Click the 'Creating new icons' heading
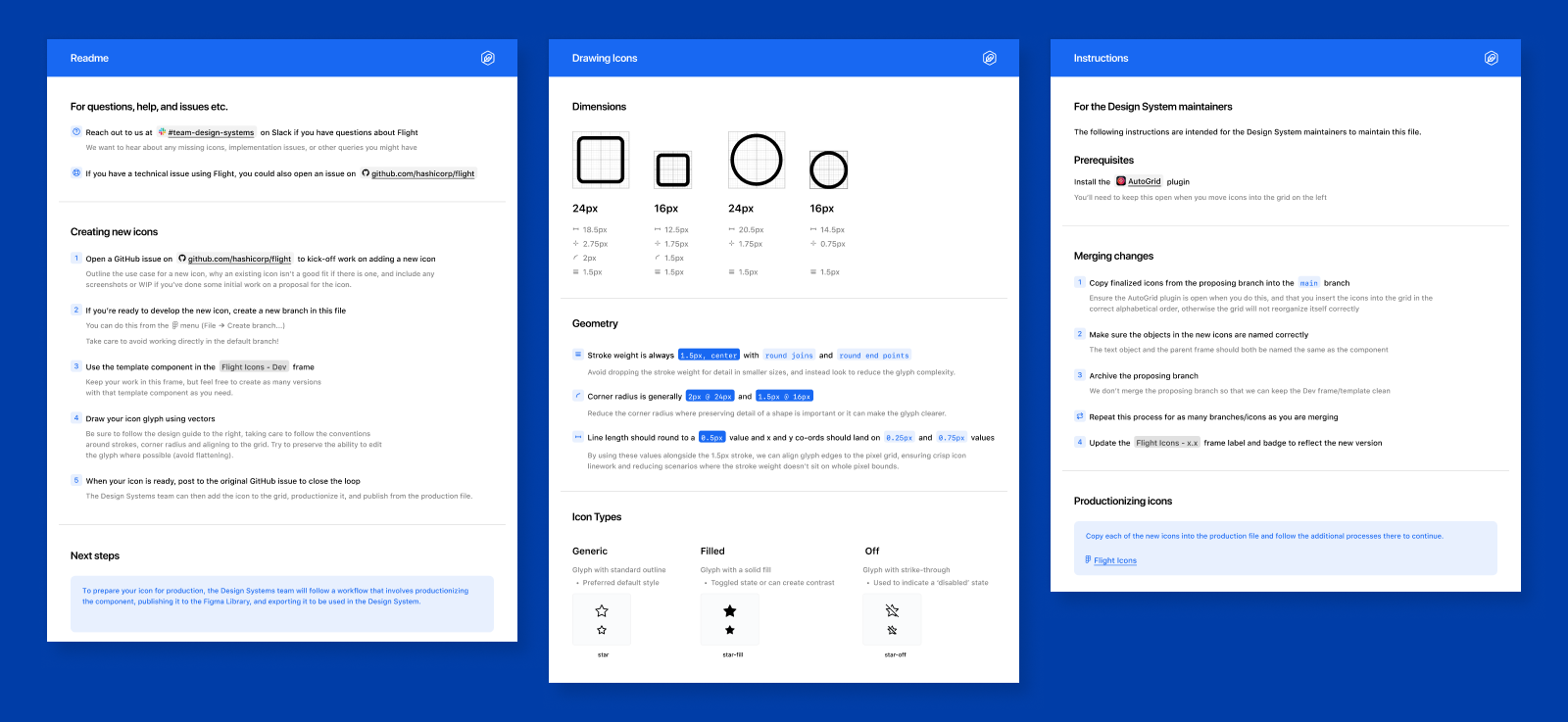Screen dimensions: 1568x722 114,232
